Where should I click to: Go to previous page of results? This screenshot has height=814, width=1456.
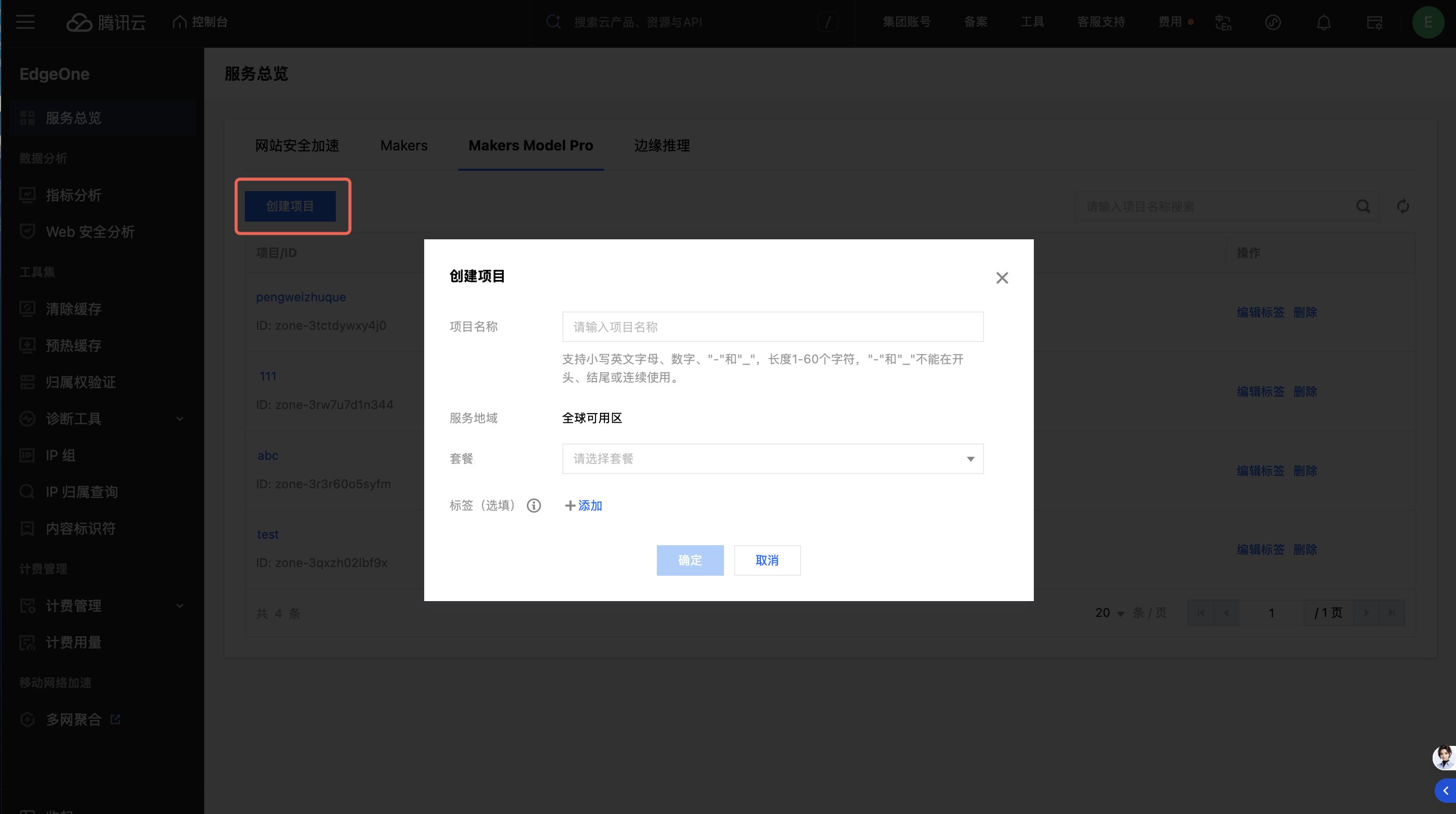point(1226,613)
